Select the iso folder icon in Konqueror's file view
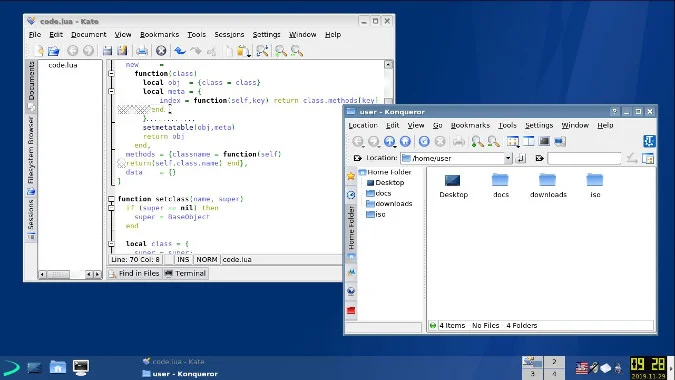Screen dimensions: 675x380 click(595, 180)
